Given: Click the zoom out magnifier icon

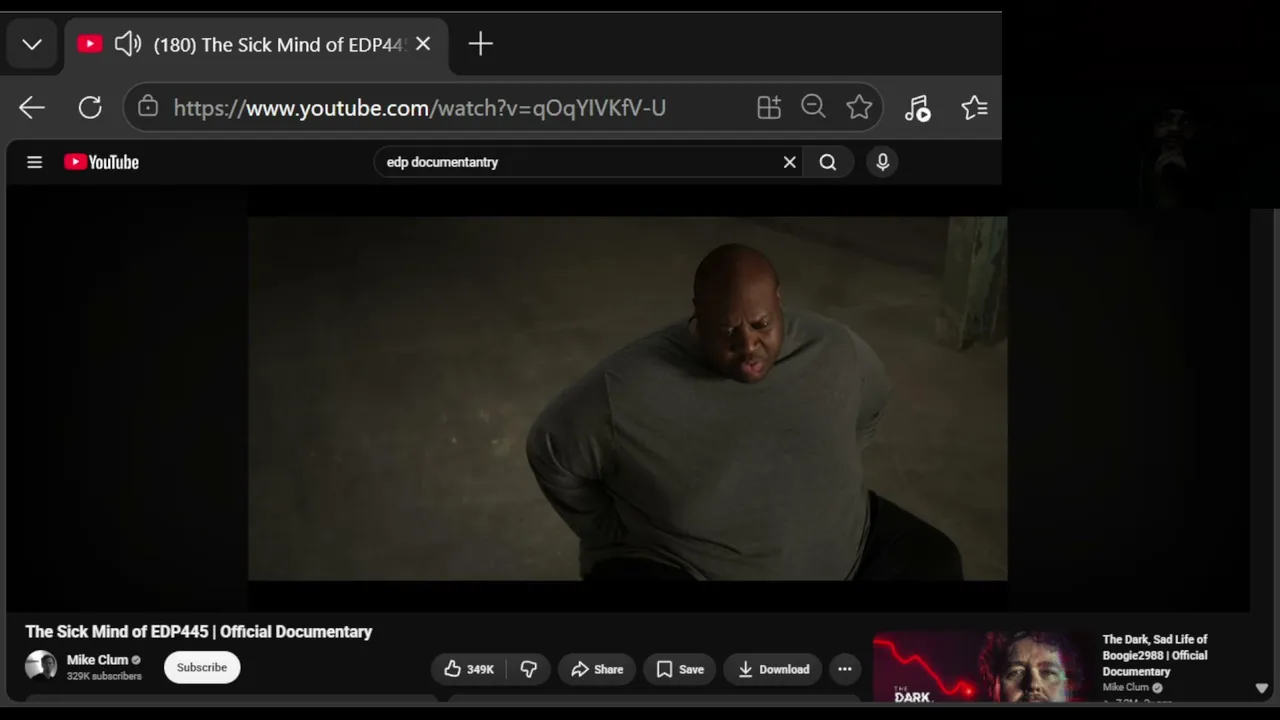Looking at the screenshot, I should tap(813, 107).
